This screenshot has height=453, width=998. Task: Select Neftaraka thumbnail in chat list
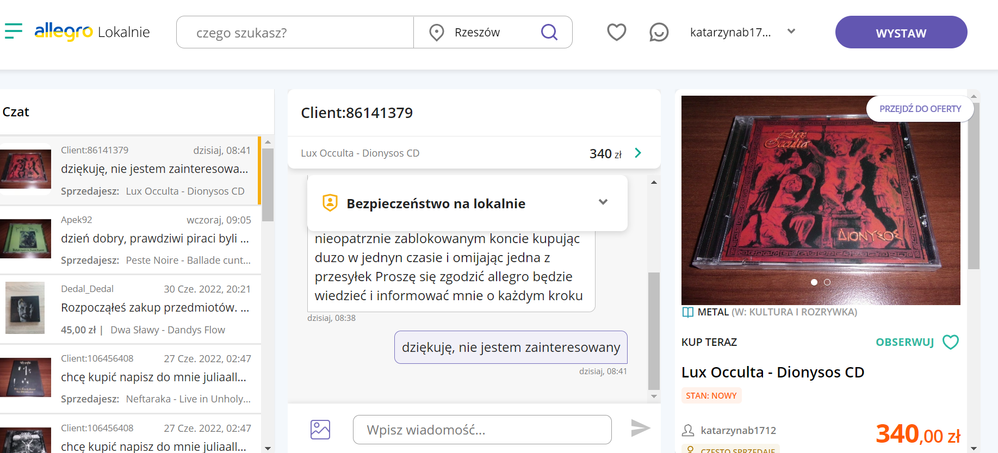point(25,378)
